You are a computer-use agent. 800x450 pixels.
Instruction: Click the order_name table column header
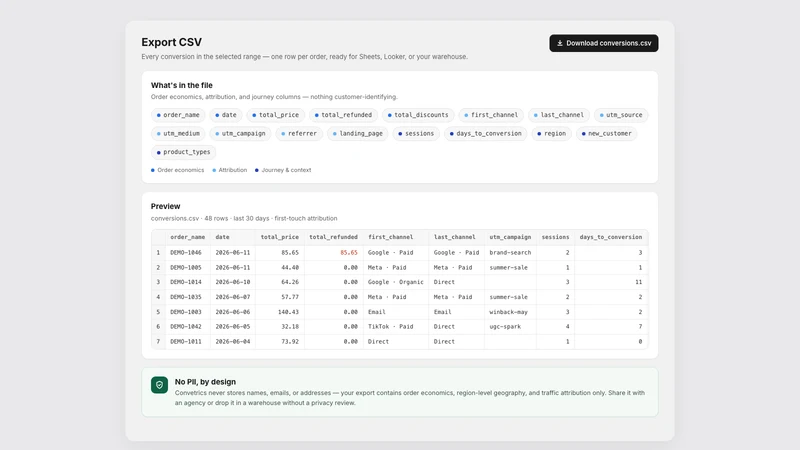[188, 237]
